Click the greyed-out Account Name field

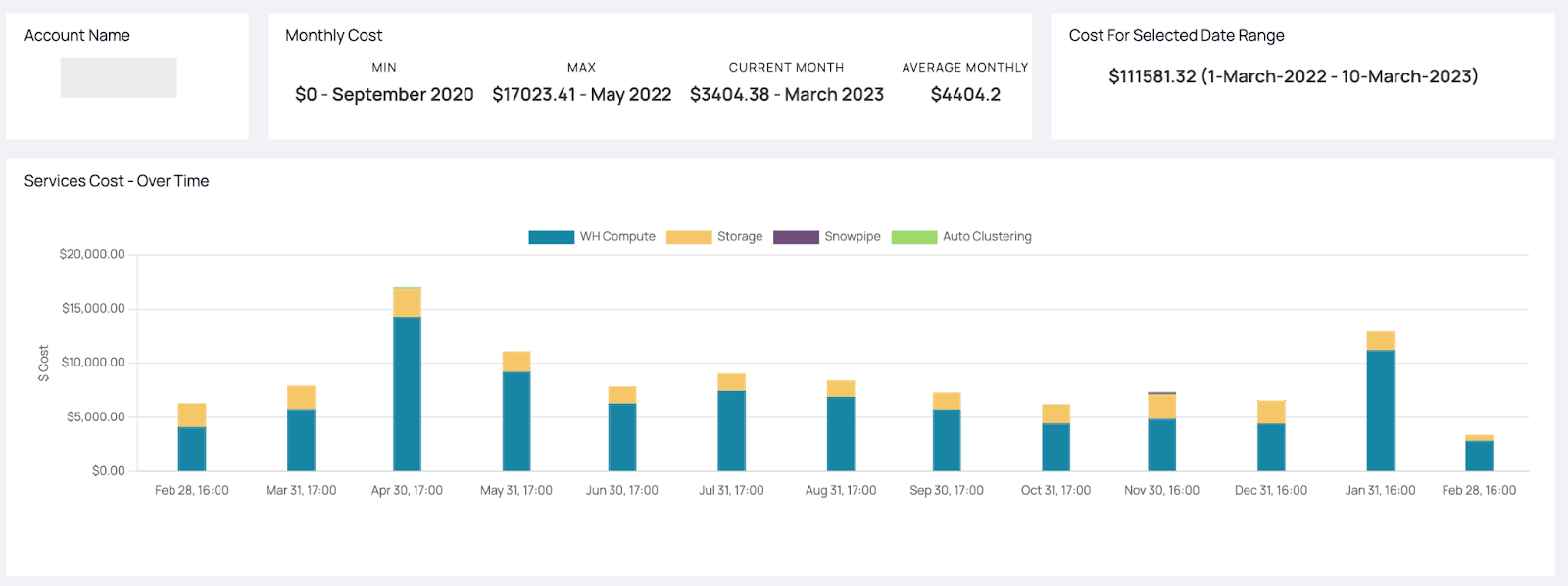[119, 77]
